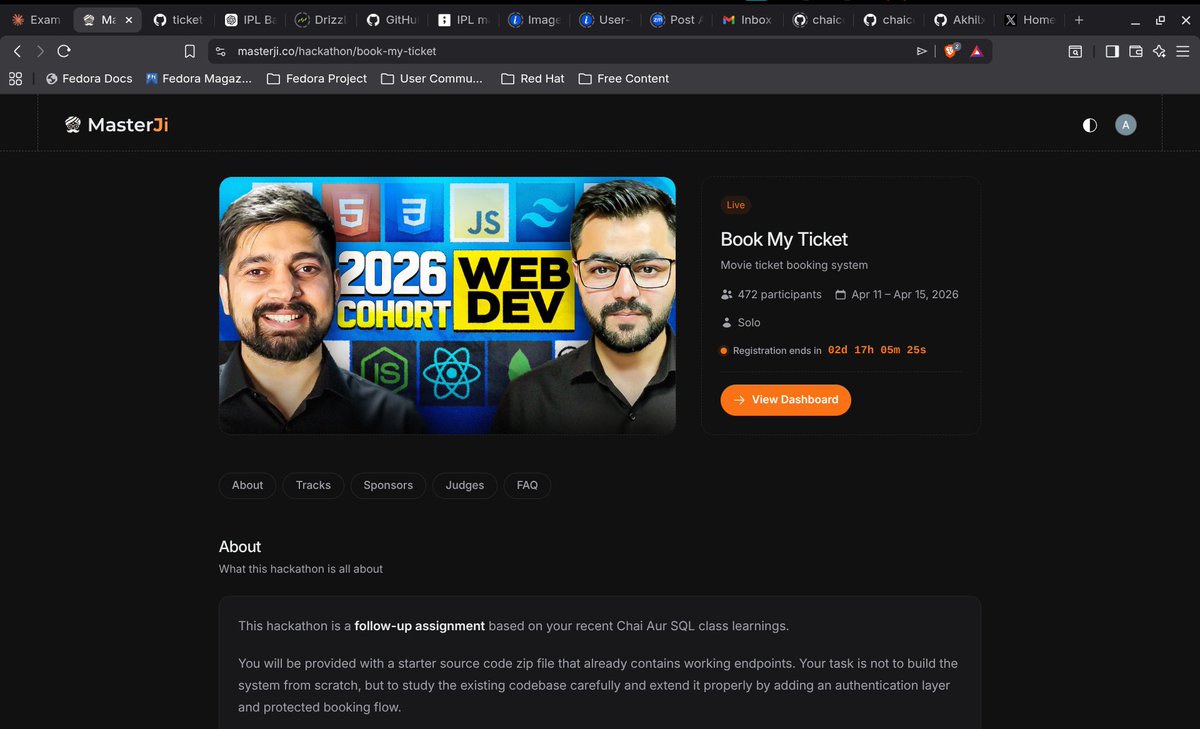The height and width of the screenshot is (729, 1200).
Task: Reload the page with the refresh icon
Action: tap(64, 51)
